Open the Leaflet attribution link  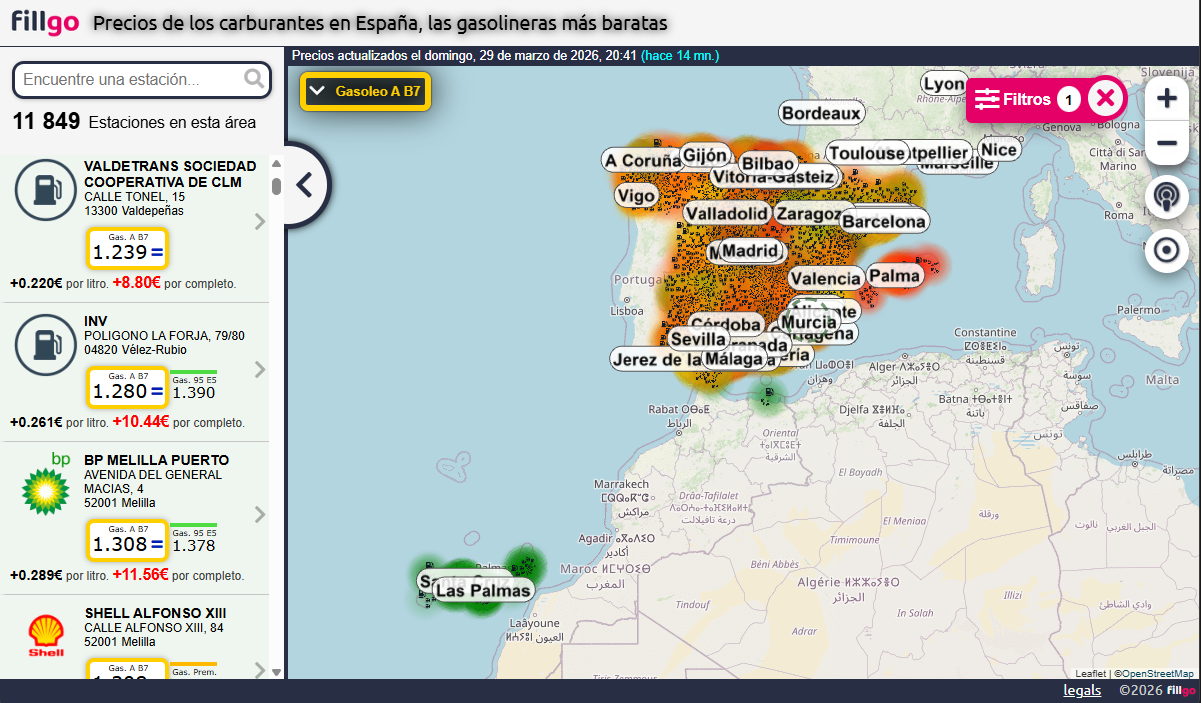click(1090, 674)
